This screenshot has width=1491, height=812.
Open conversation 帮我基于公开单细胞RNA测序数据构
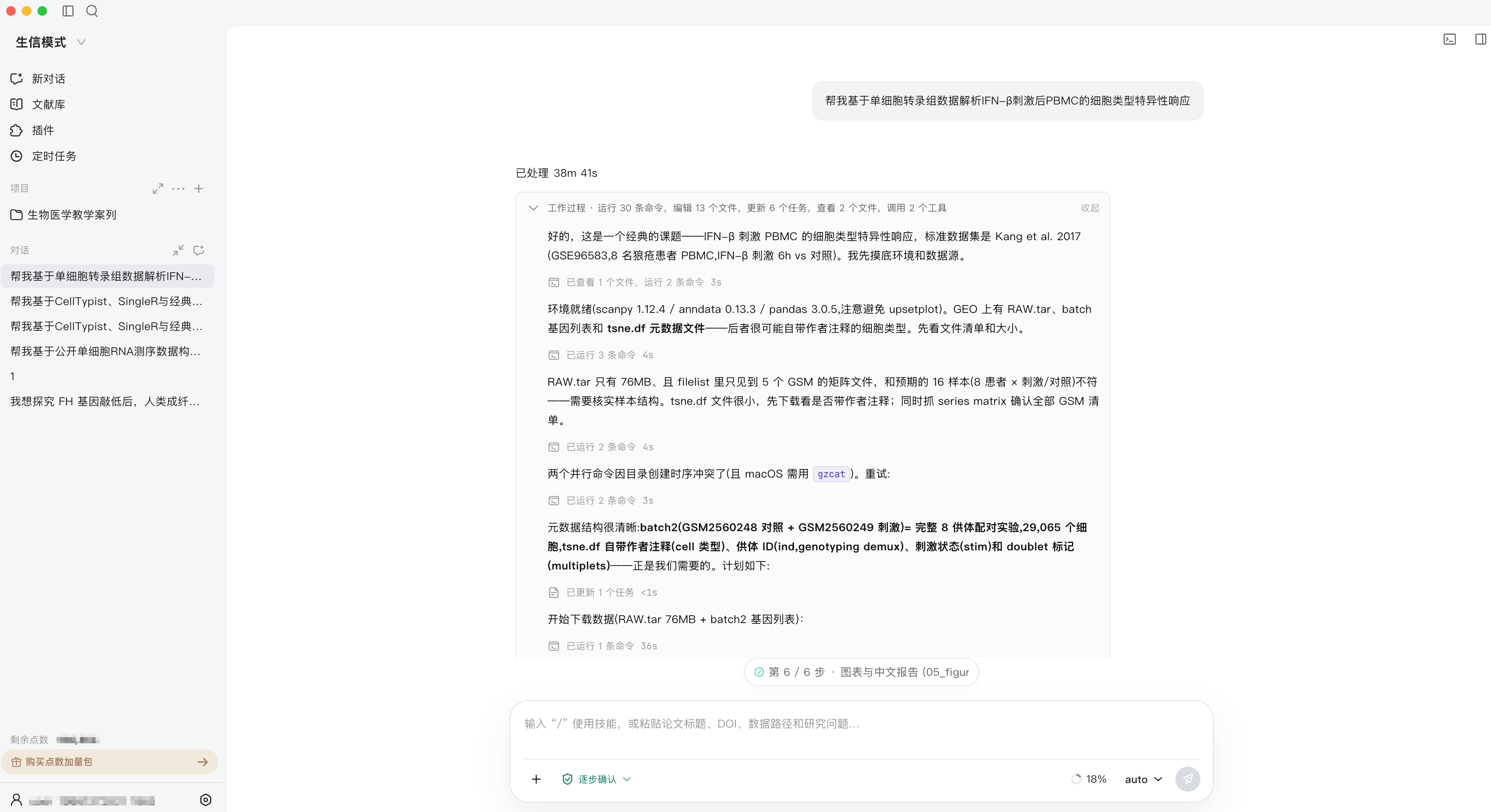[108, 351]
